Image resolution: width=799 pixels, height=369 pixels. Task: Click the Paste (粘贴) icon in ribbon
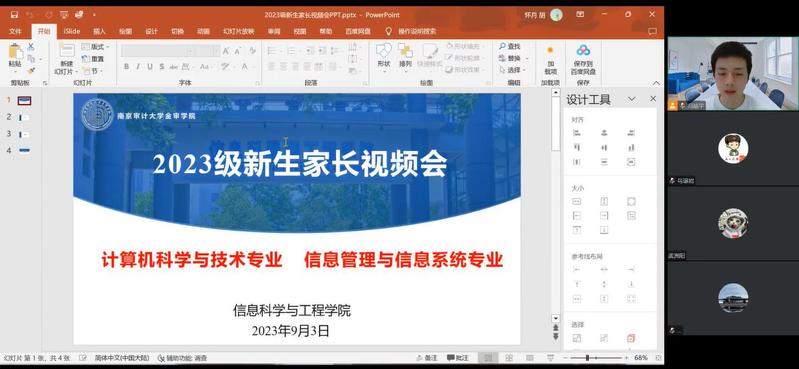tap(15, 56)
